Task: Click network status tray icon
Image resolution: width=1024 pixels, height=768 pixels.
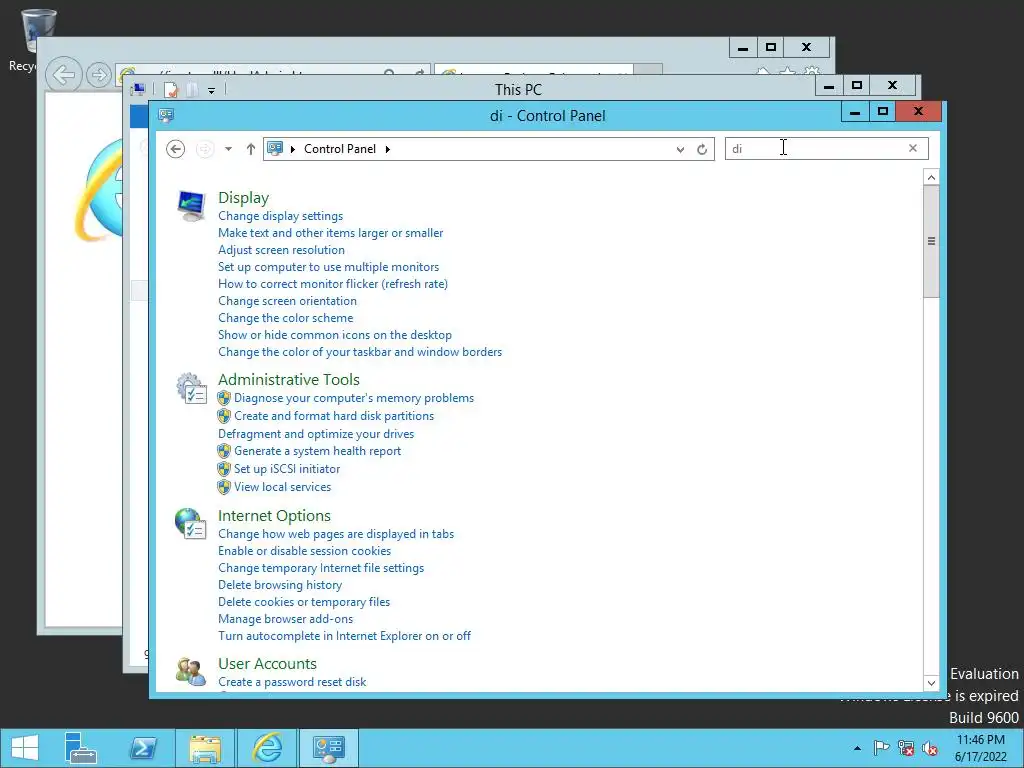Action: [906, 748]
